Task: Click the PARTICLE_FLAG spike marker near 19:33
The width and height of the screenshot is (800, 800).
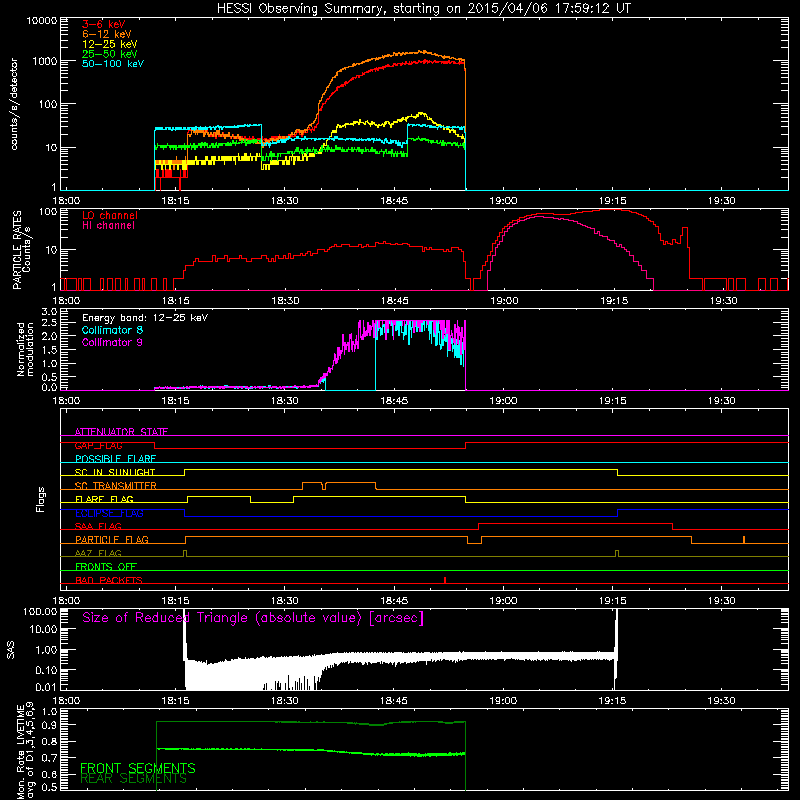Action: 744,539
